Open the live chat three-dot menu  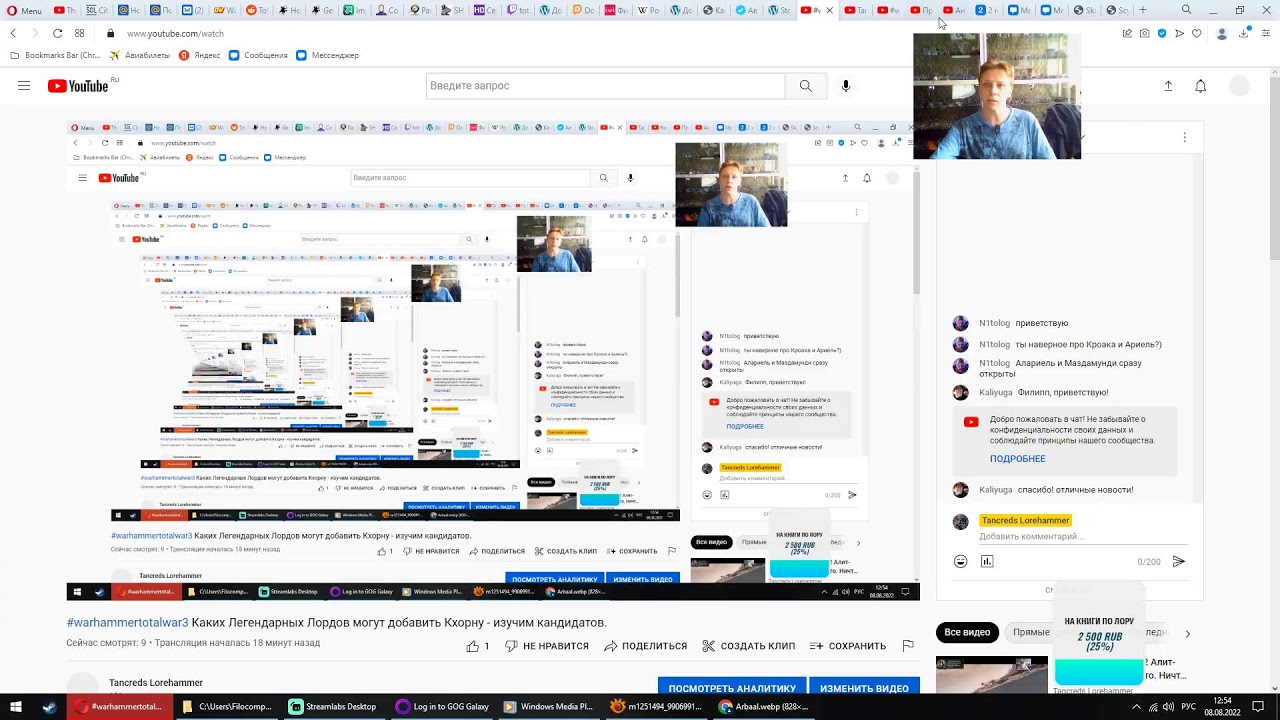pos(1185,138)
